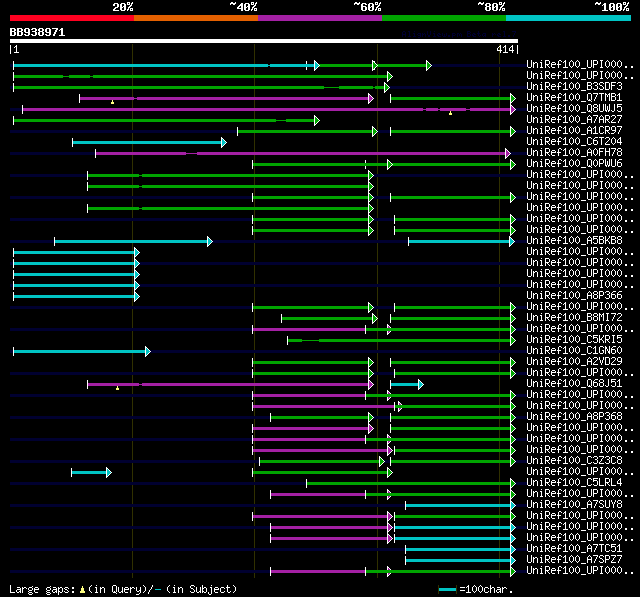Click the query start position label 1
The width and height of the screenshot is (640, 597).
click(x=16, y=49)
